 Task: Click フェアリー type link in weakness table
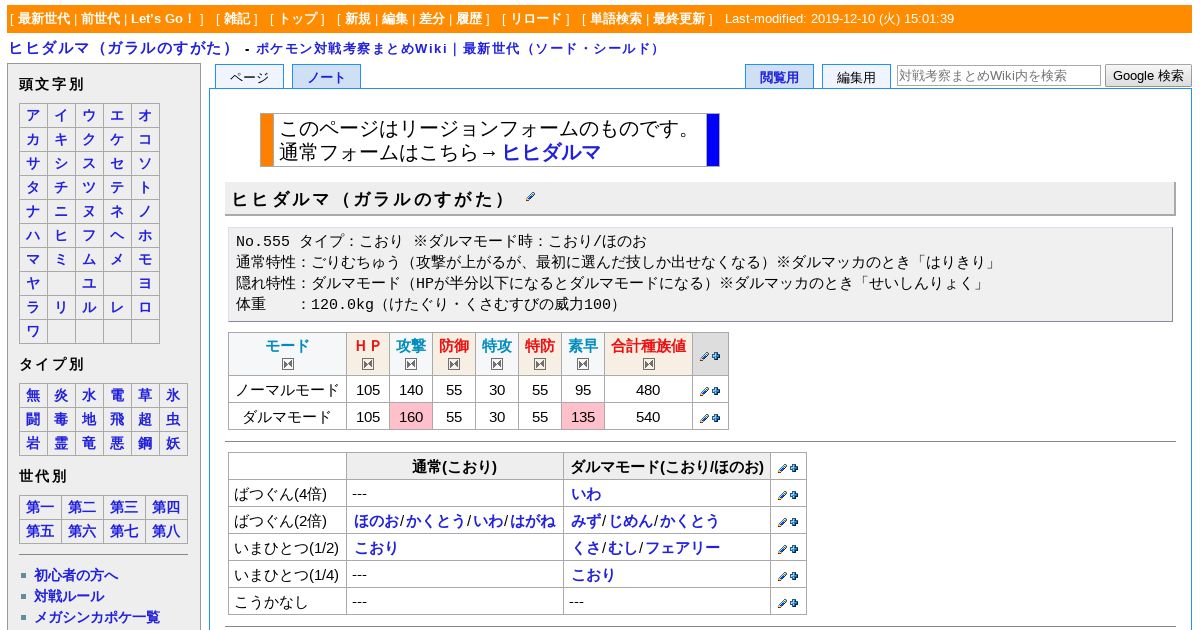(683, 549)
